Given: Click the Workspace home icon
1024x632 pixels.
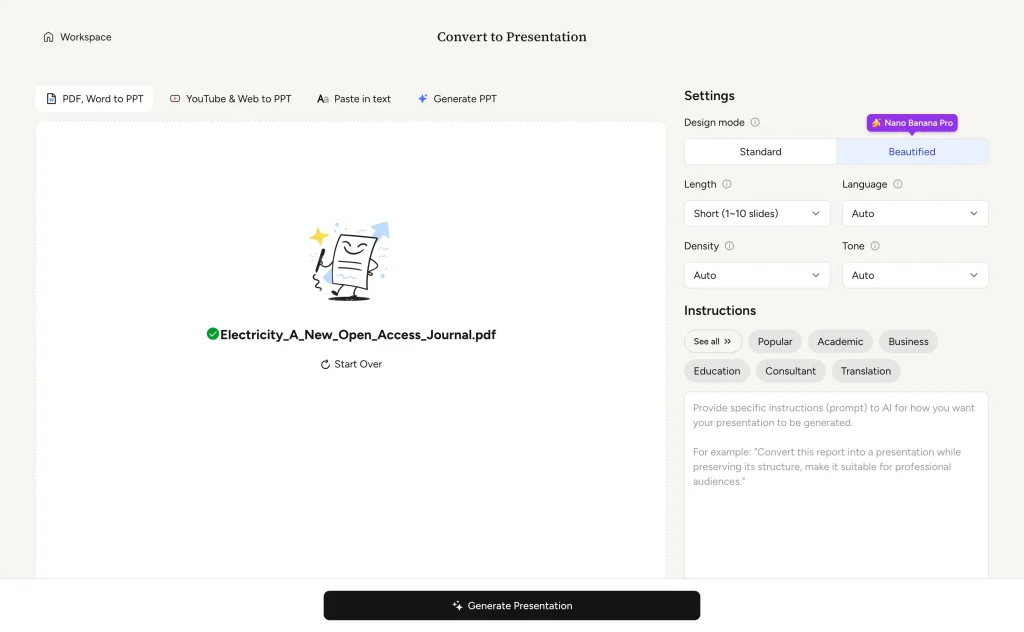Looking at the screenshot, I should (x=48, y=37).
